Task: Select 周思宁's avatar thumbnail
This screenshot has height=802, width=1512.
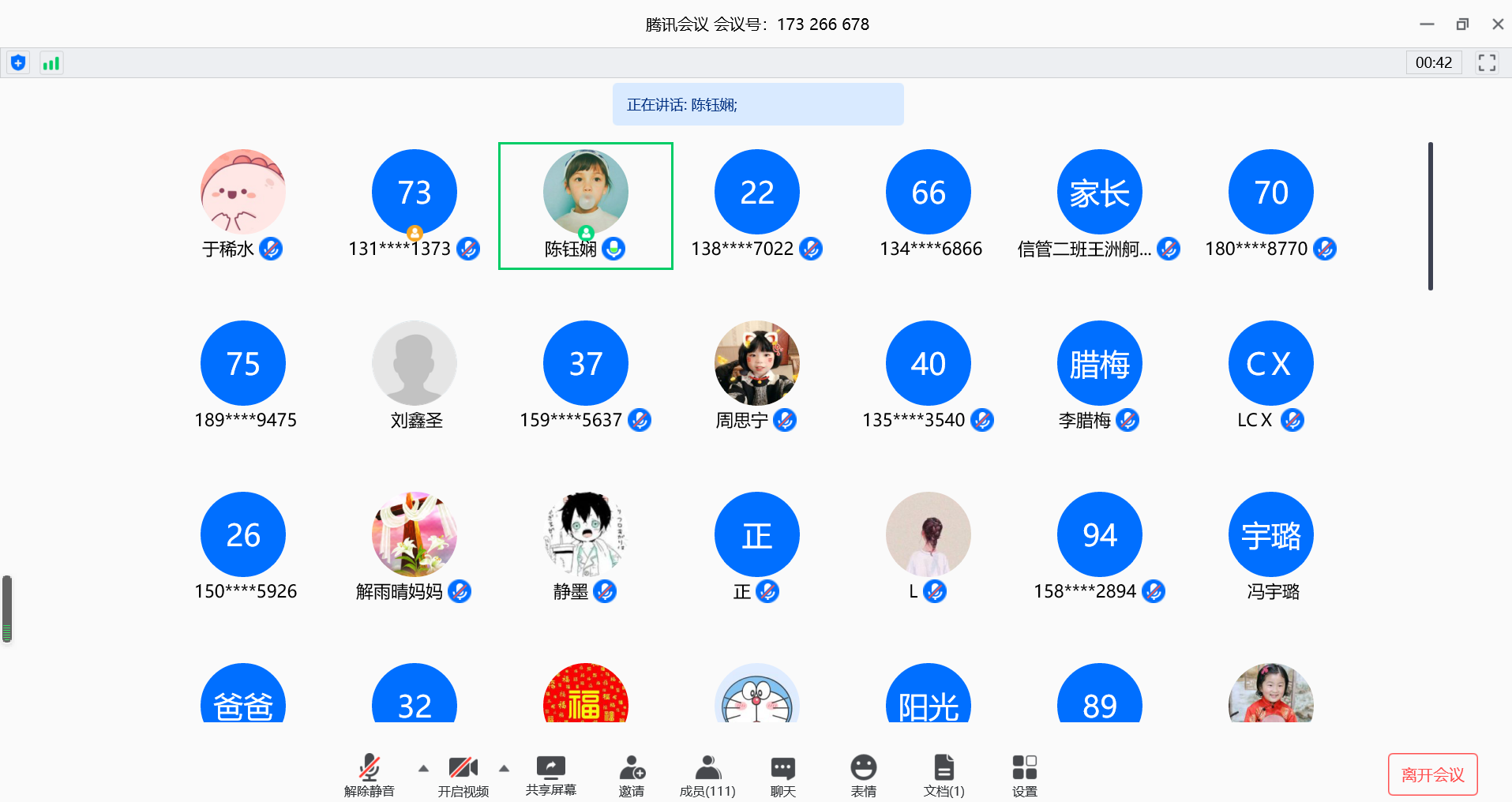Action: (756, 363)
